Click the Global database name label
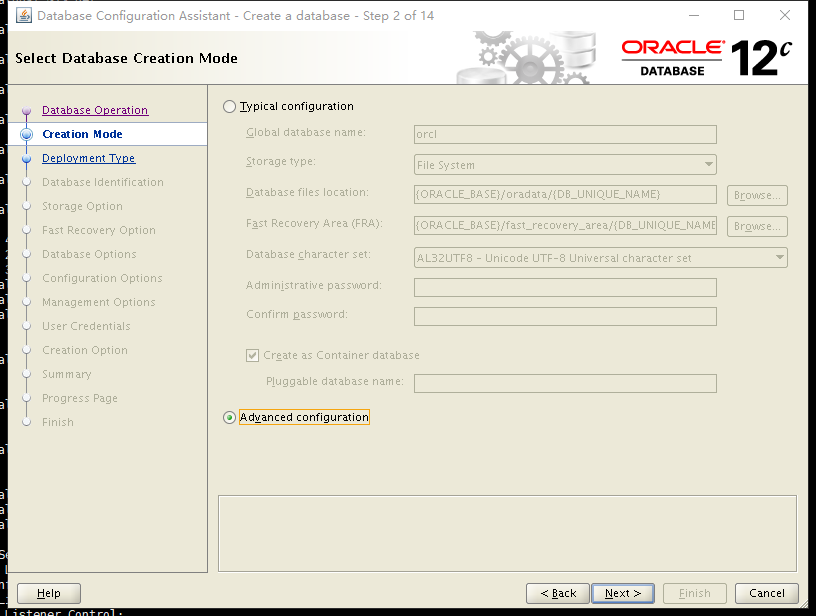 point(305,133)
